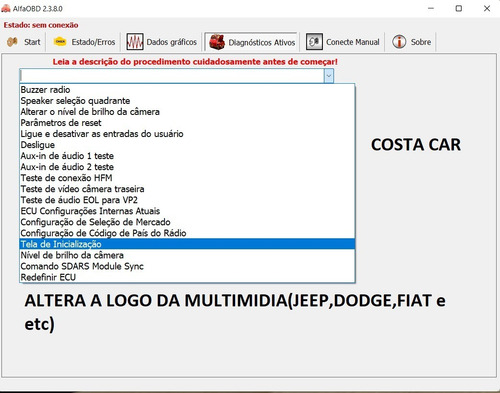Choose Configuração de Seleção de Mercado
Image resolution: width=500 pixels, height=393 pixels.
pyautogui.click(x=187, y=222)
